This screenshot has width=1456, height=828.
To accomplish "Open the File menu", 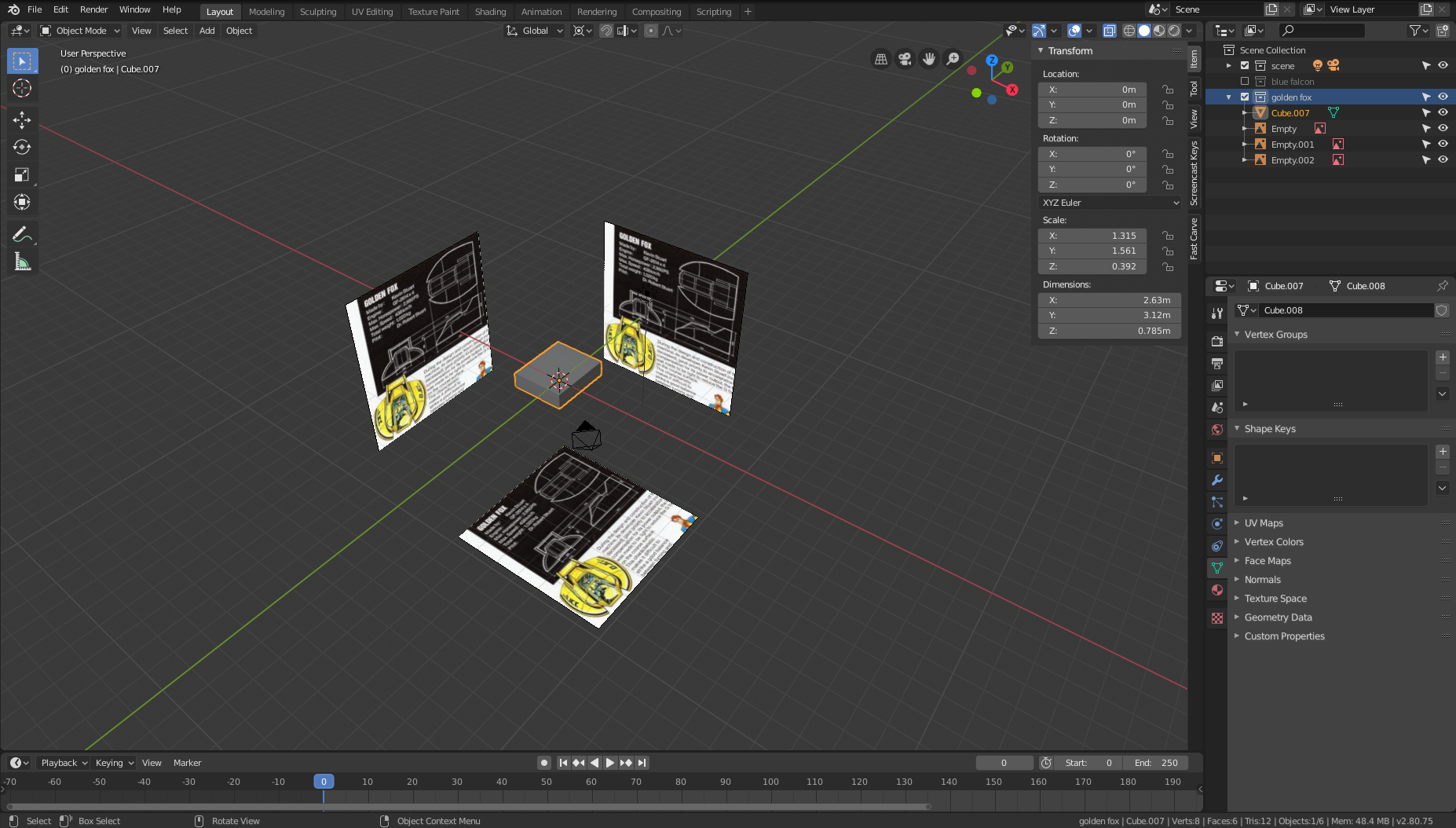I will (x=35, y=9).
